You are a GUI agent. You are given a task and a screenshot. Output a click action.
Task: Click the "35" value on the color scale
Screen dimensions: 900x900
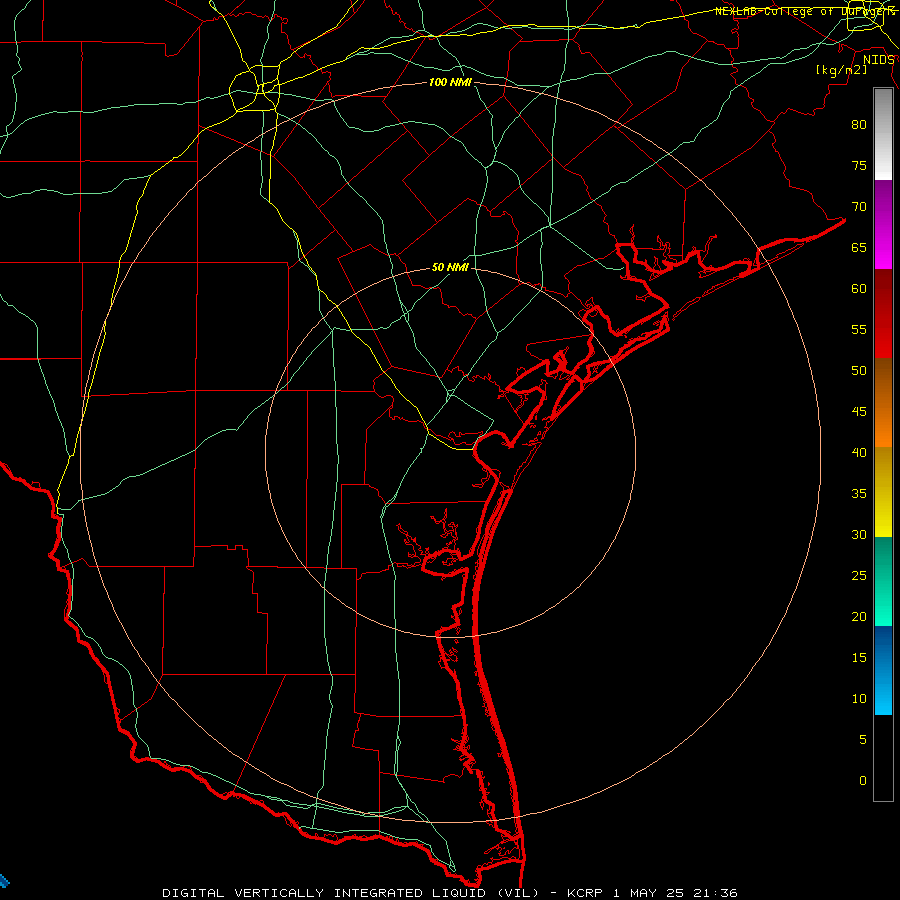click(859, 494)
